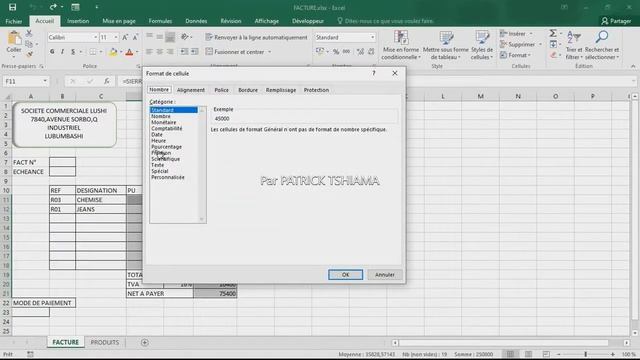The width and height of the screenshot is (640, 360).
Task: Click the dialog help question mark
Action: click(373, 73)
